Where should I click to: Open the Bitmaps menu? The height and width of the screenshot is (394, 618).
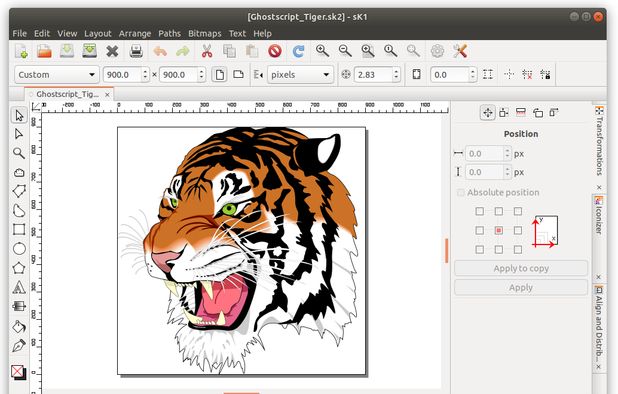click(x=205, y=33)
